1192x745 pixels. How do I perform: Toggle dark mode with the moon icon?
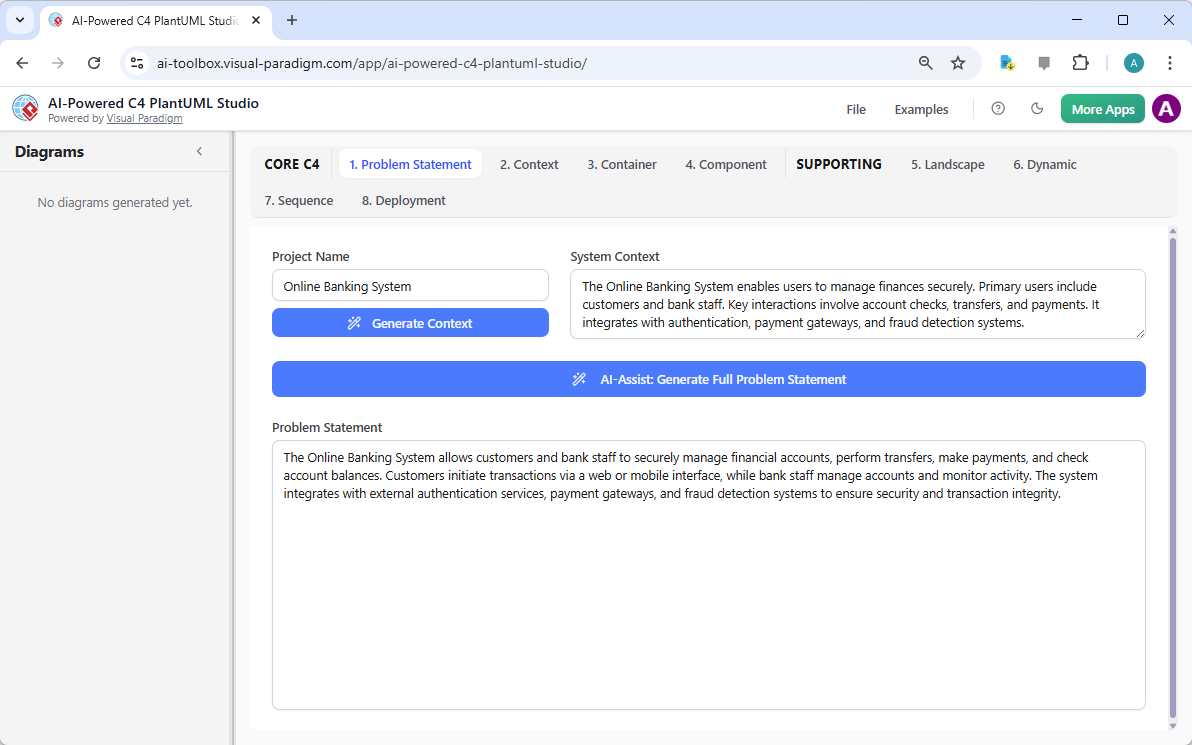tap(1037, 109)
